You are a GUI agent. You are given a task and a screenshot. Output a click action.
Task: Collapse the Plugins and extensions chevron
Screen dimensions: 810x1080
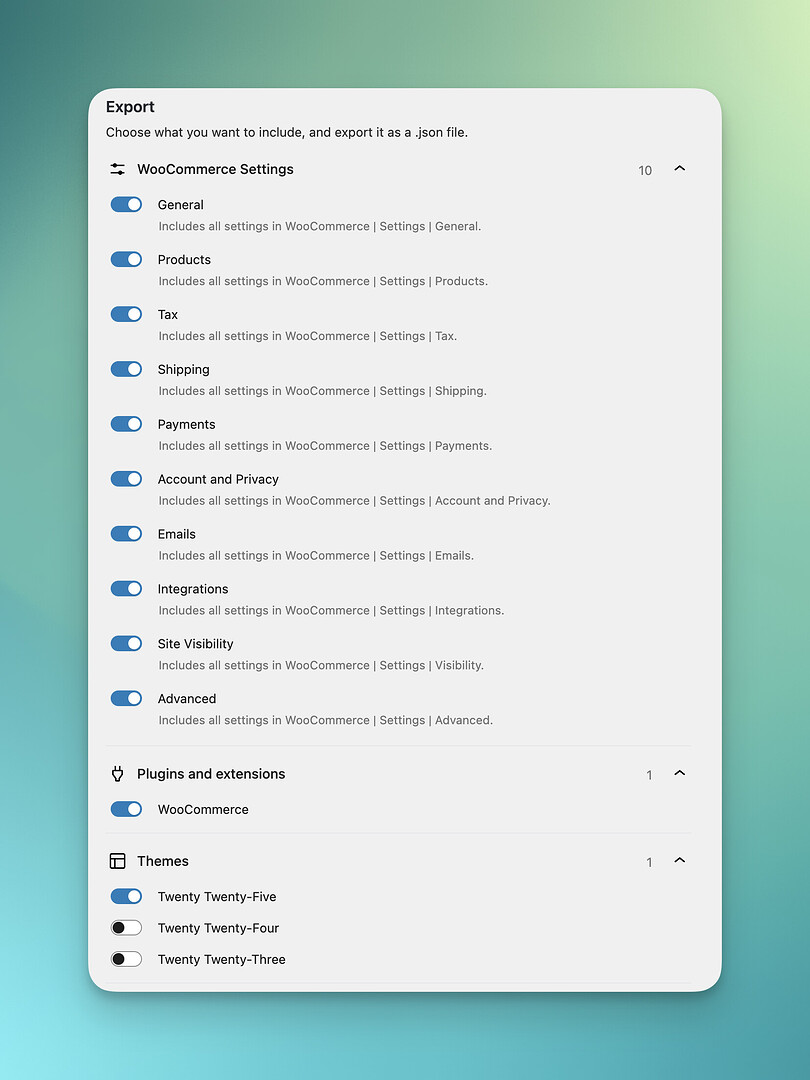click(680, 774)
